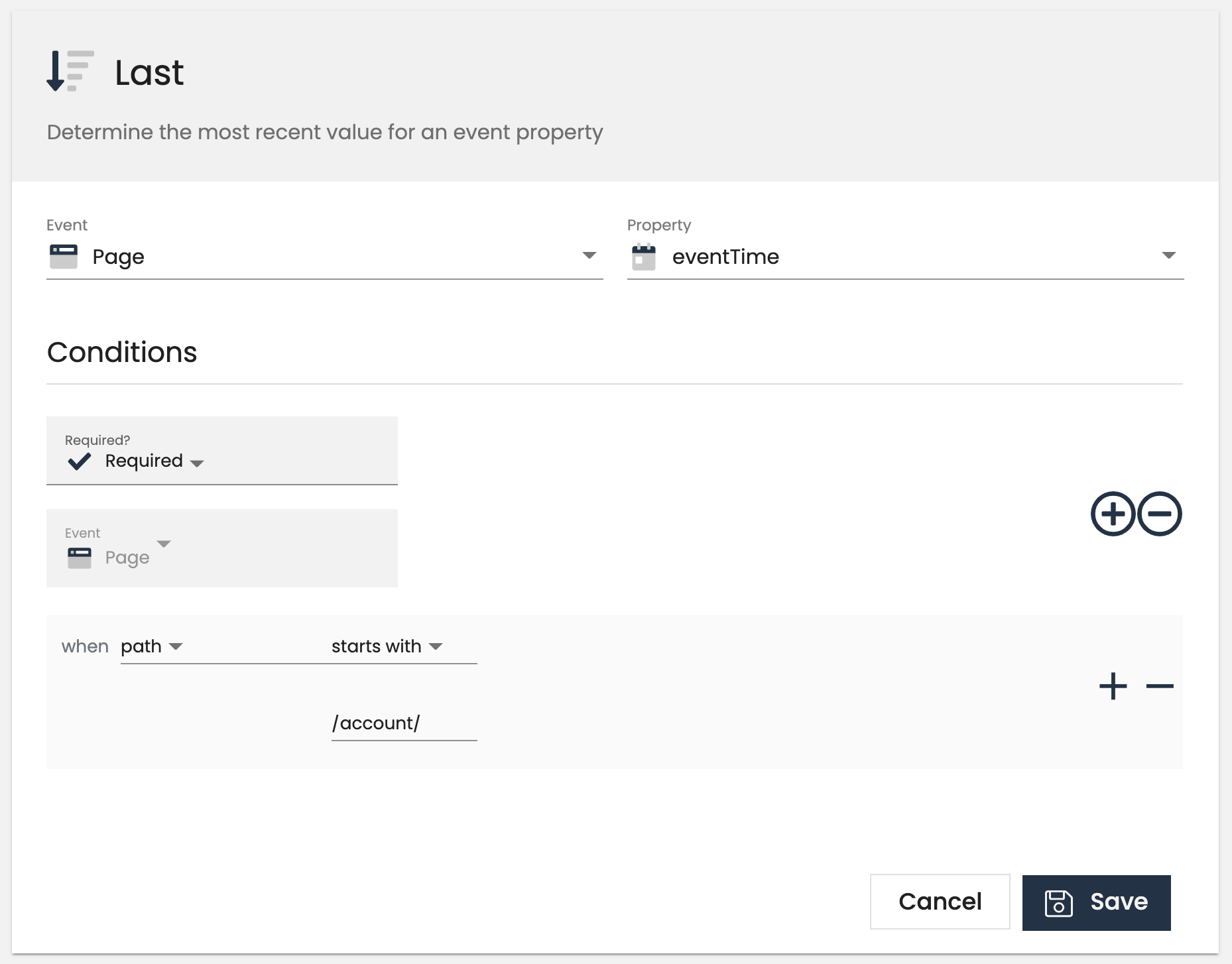Open the disabled condition Event dropdown arrow
This screenshot has height=964, width=1232.
pyautogui.click(x=164, y=544)
